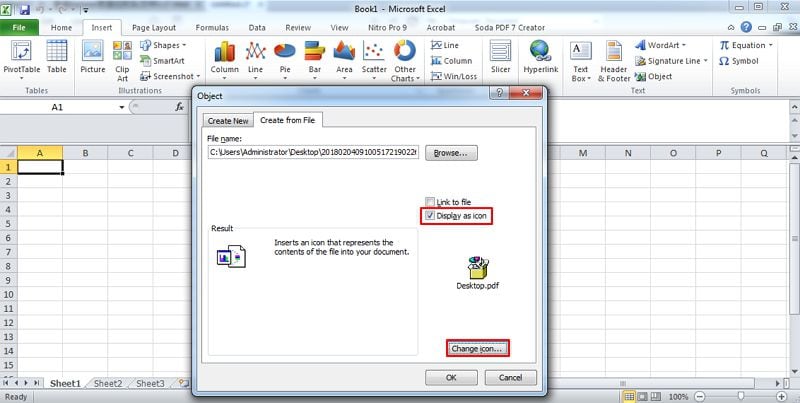Insert a PivotTable from the ribbon
Viewport: 800px width, 403px height.
[x=21, y=59]
